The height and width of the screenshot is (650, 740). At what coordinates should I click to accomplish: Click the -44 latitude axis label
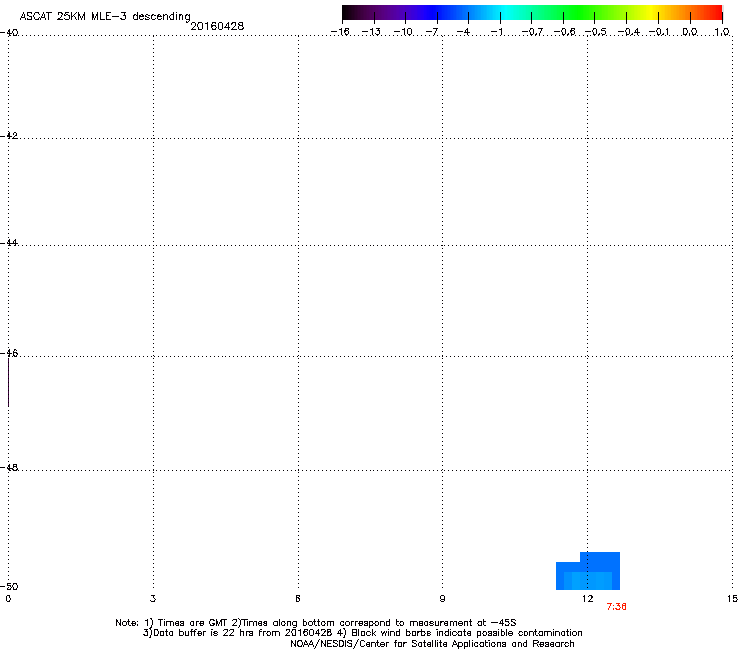pyautogui.click(x=9, y=243)
